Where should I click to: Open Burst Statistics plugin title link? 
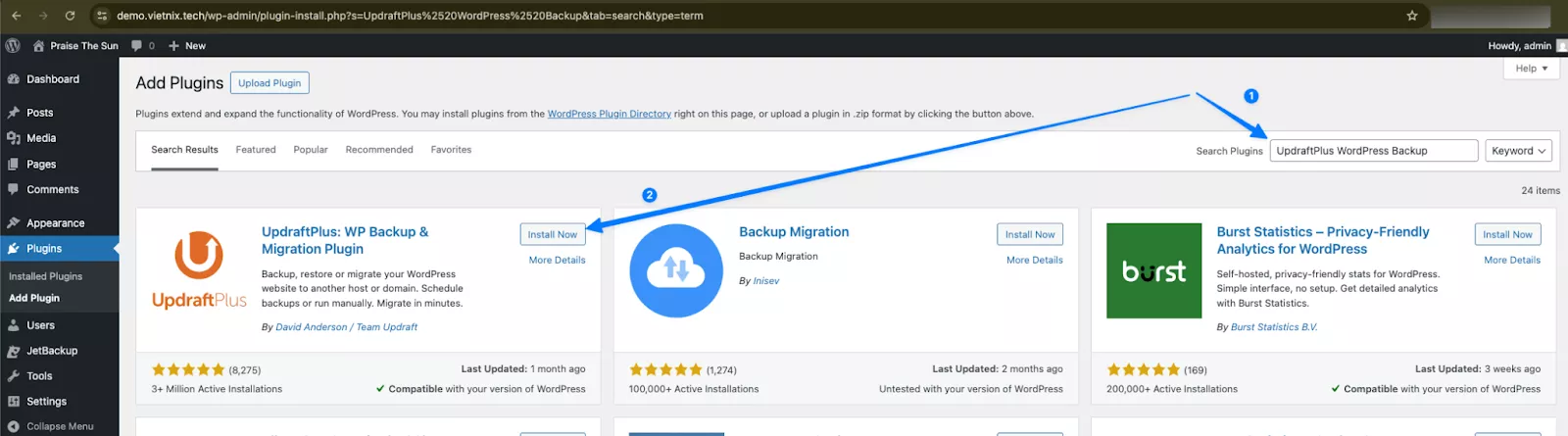click(x=1323, y=240)
